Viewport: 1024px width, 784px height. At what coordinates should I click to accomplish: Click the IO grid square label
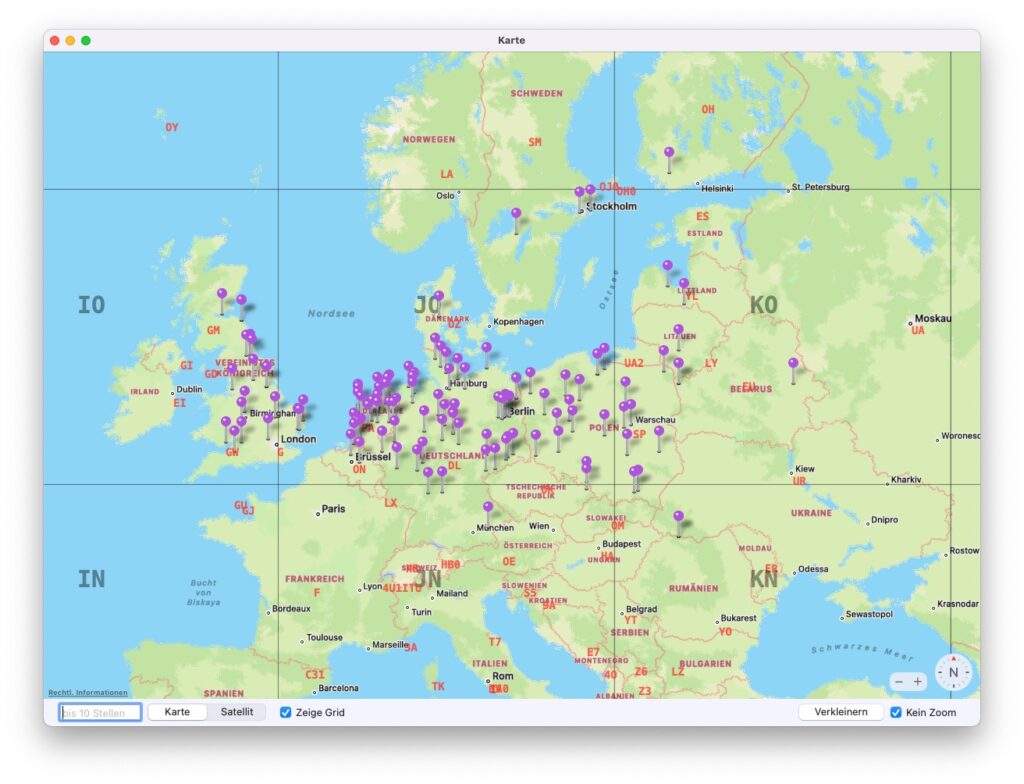click(x=91, y=304)
